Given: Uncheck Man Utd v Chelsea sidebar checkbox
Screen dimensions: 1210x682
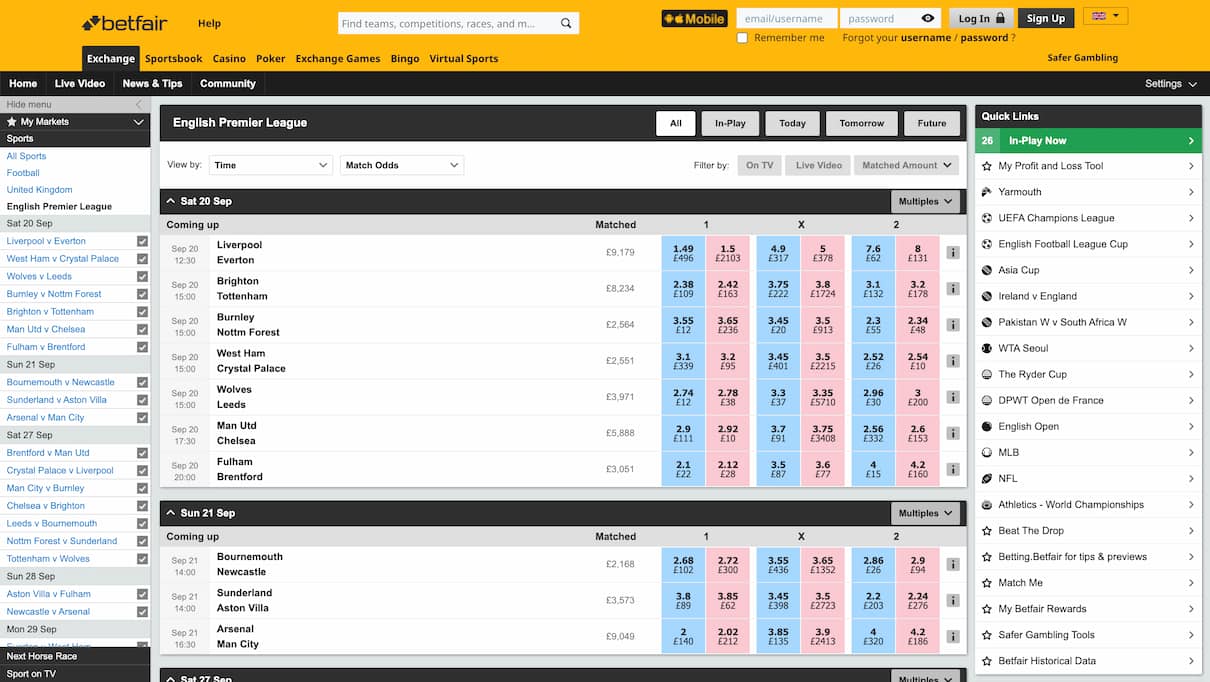Looking at the screenshot, I should point(142,329).
